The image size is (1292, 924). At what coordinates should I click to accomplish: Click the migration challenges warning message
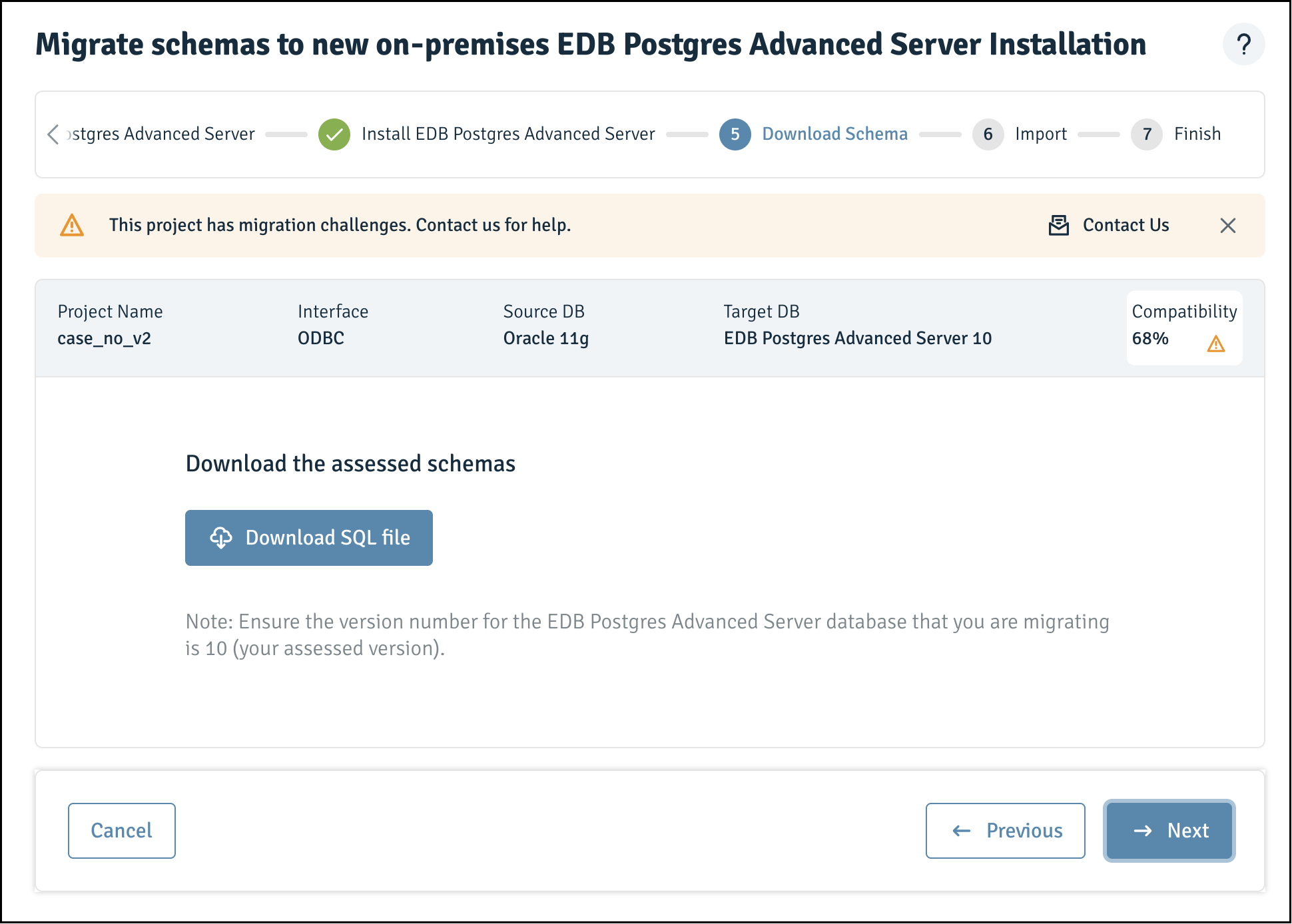[x=340, y=226]
